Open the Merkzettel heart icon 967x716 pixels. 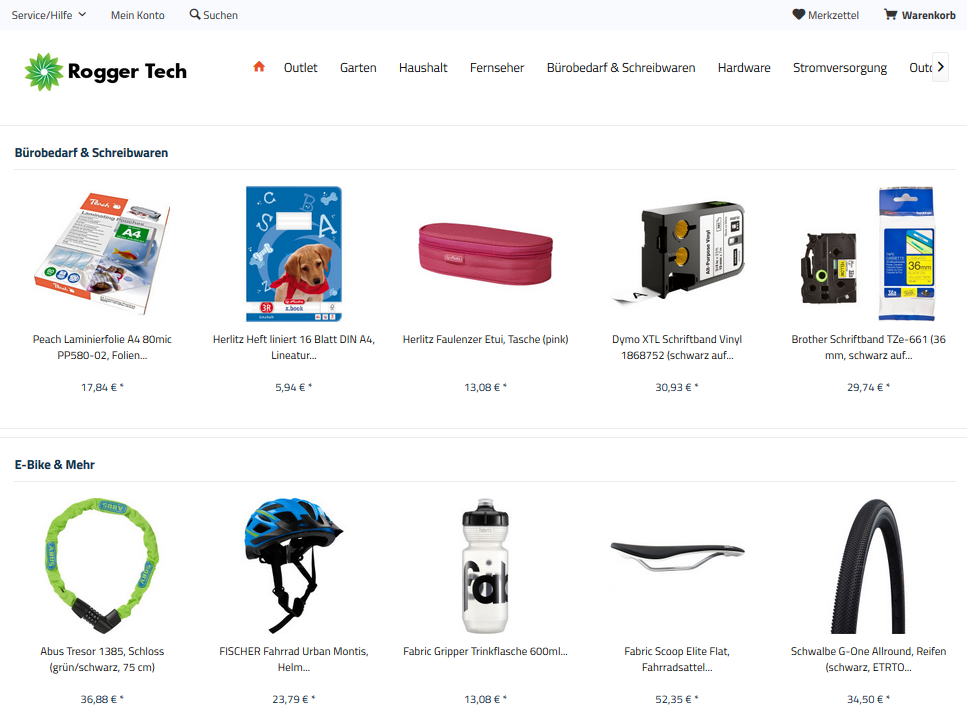[799, 14]
